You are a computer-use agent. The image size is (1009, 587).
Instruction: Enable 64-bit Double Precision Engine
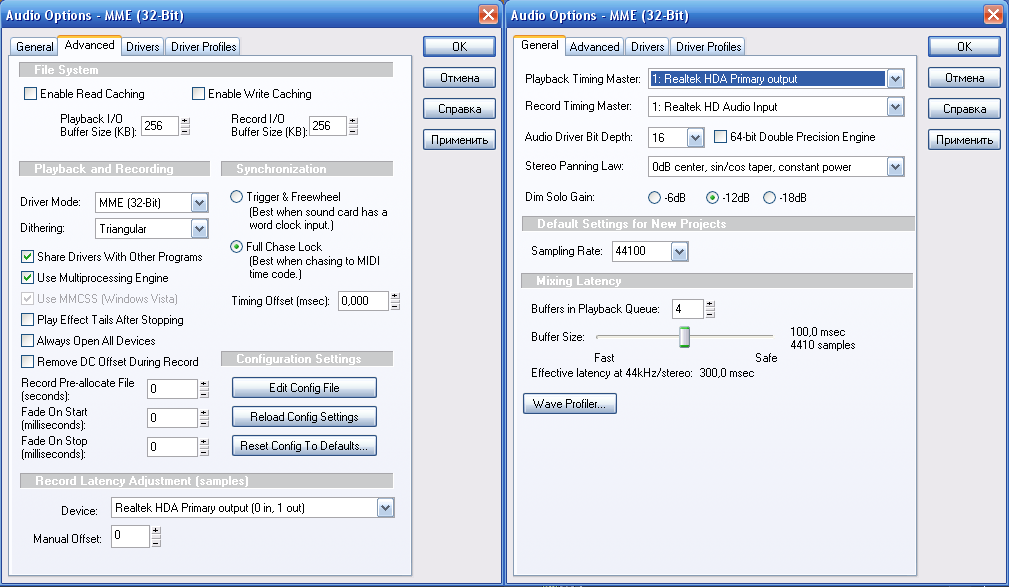click(721, 137)
